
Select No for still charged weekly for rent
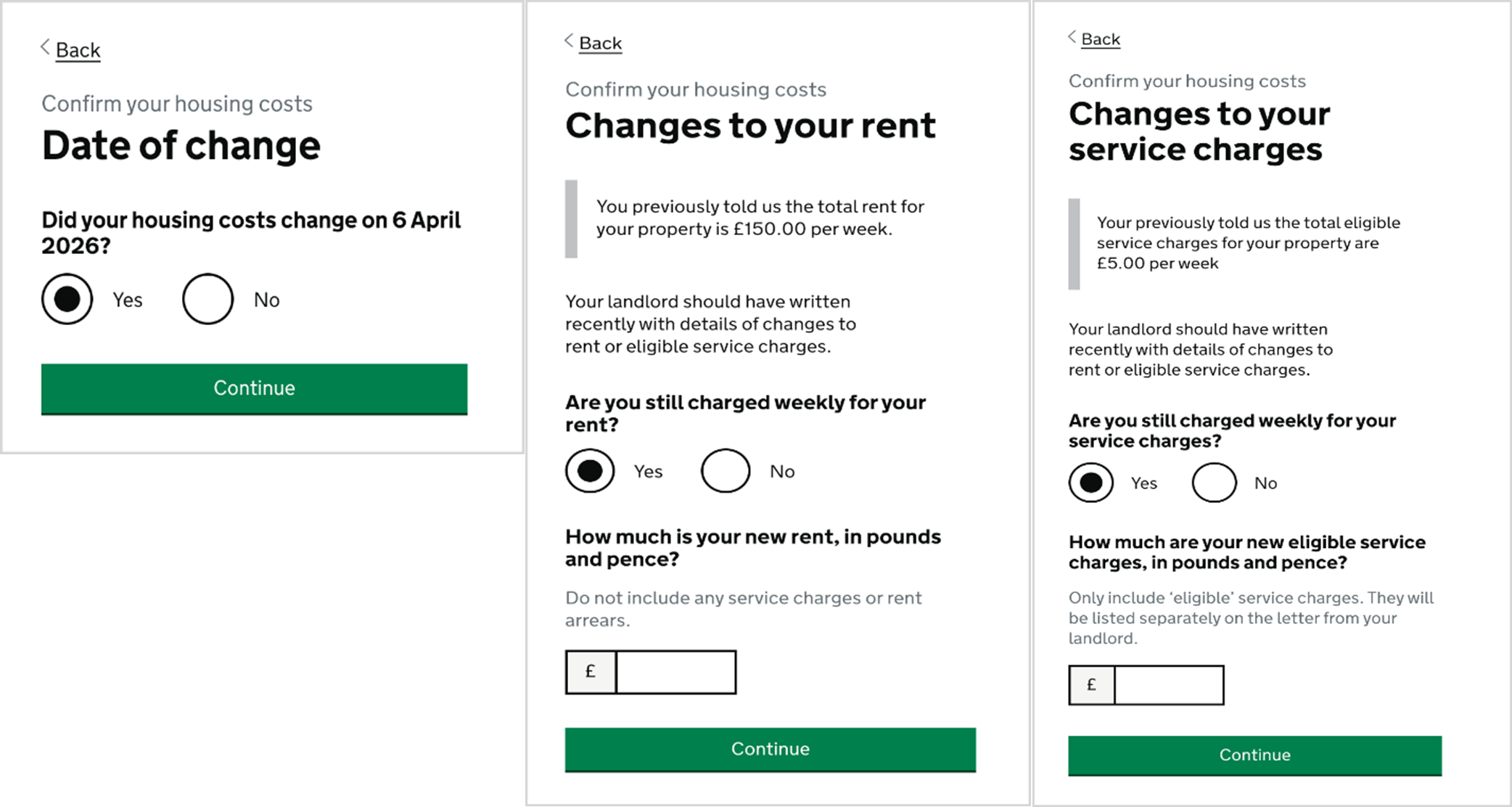coord(725,470)
